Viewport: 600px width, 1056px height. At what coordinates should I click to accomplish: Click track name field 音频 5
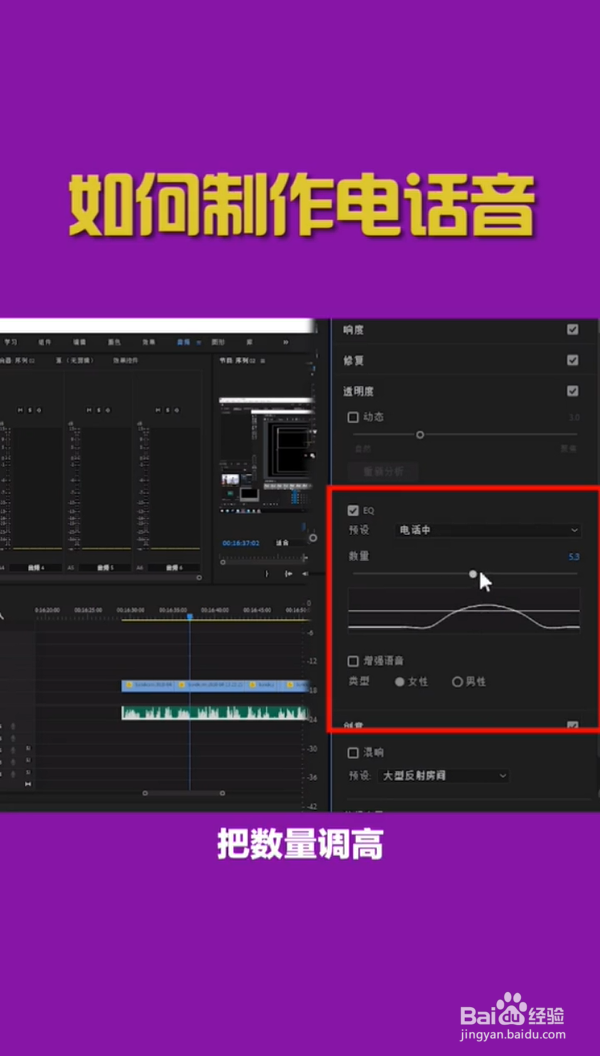tap(104, 568)
